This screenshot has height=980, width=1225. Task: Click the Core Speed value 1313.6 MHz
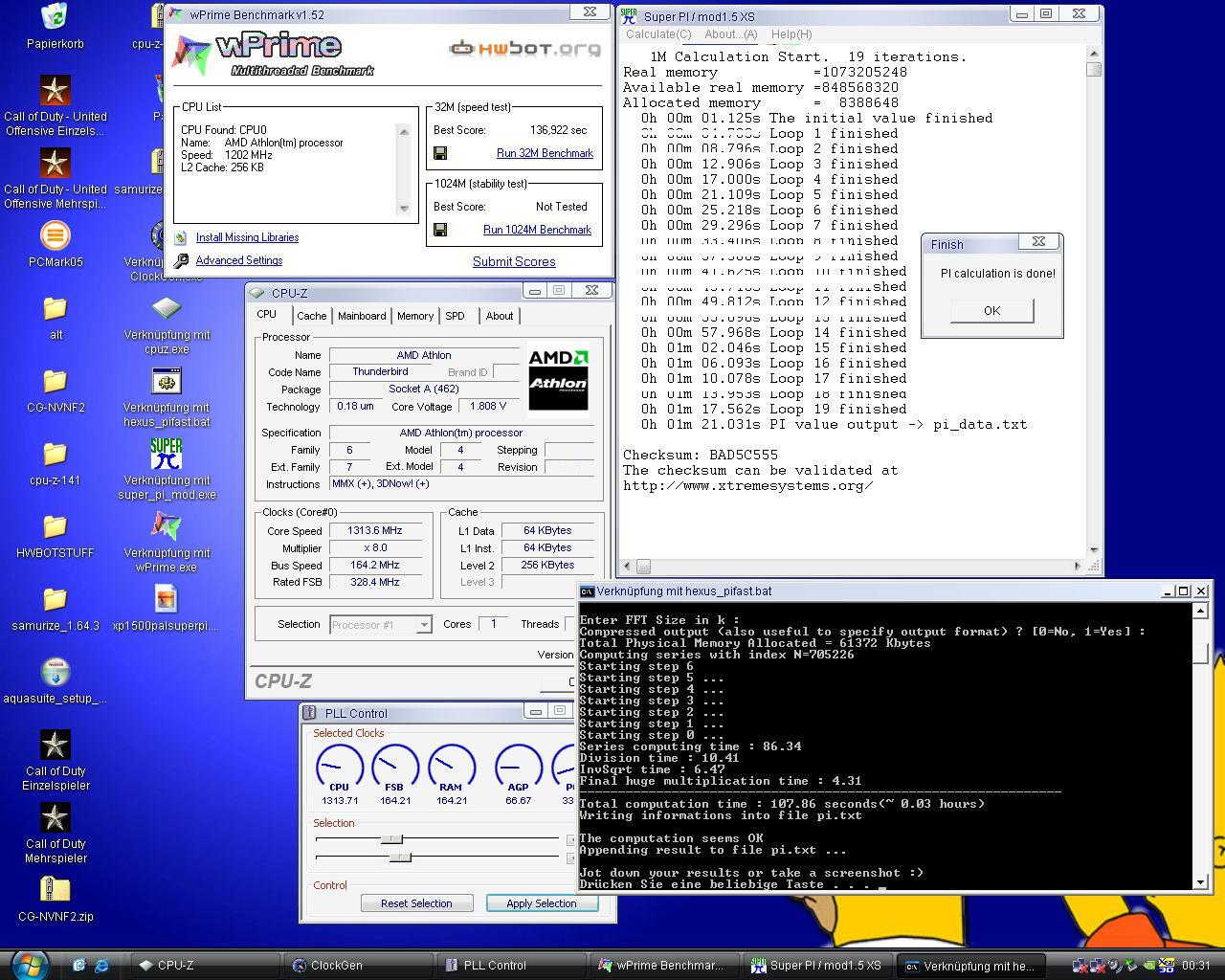375,531
